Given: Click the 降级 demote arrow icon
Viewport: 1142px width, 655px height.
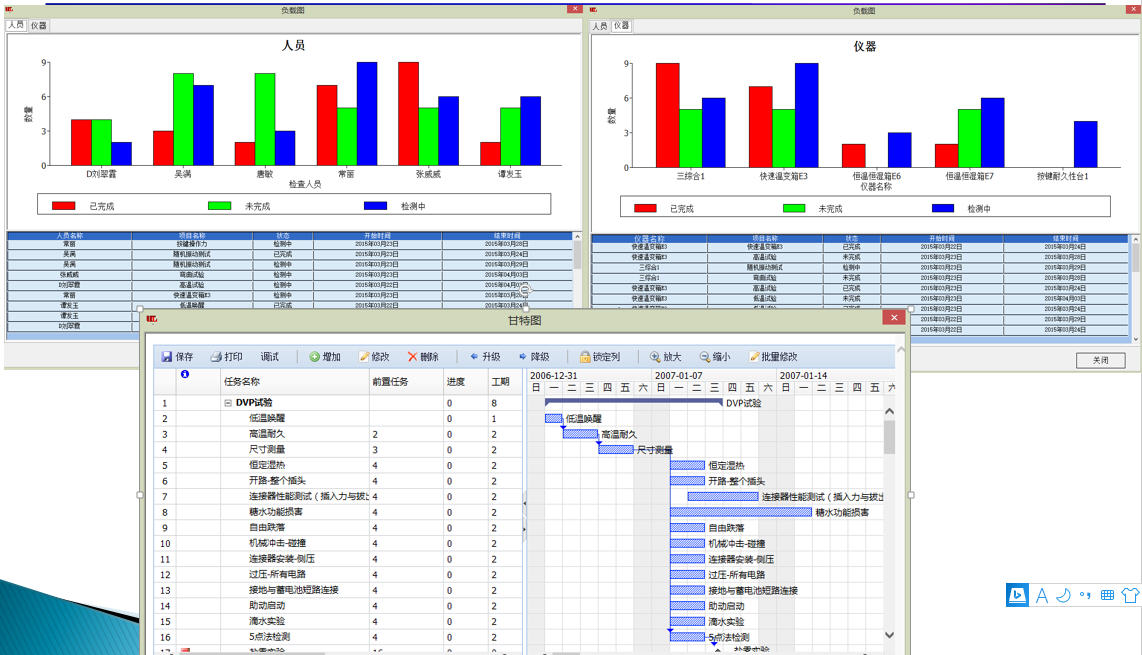Looking at the screenshot, I should pos(523,357).
